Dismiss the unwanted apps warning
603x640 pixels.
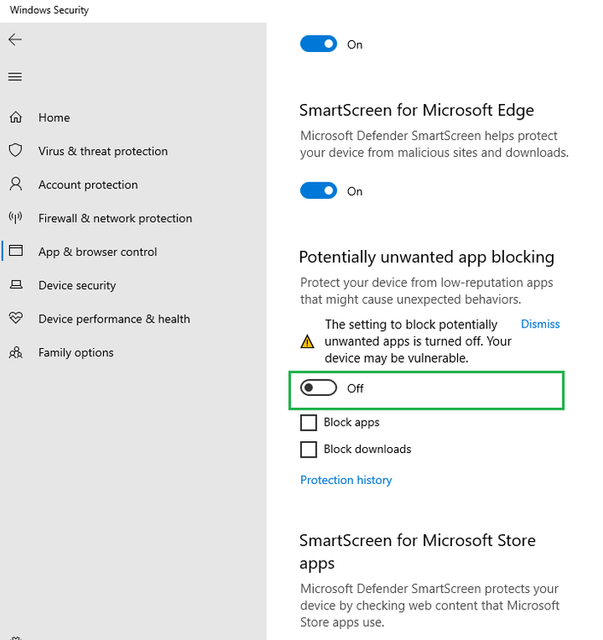540,324
